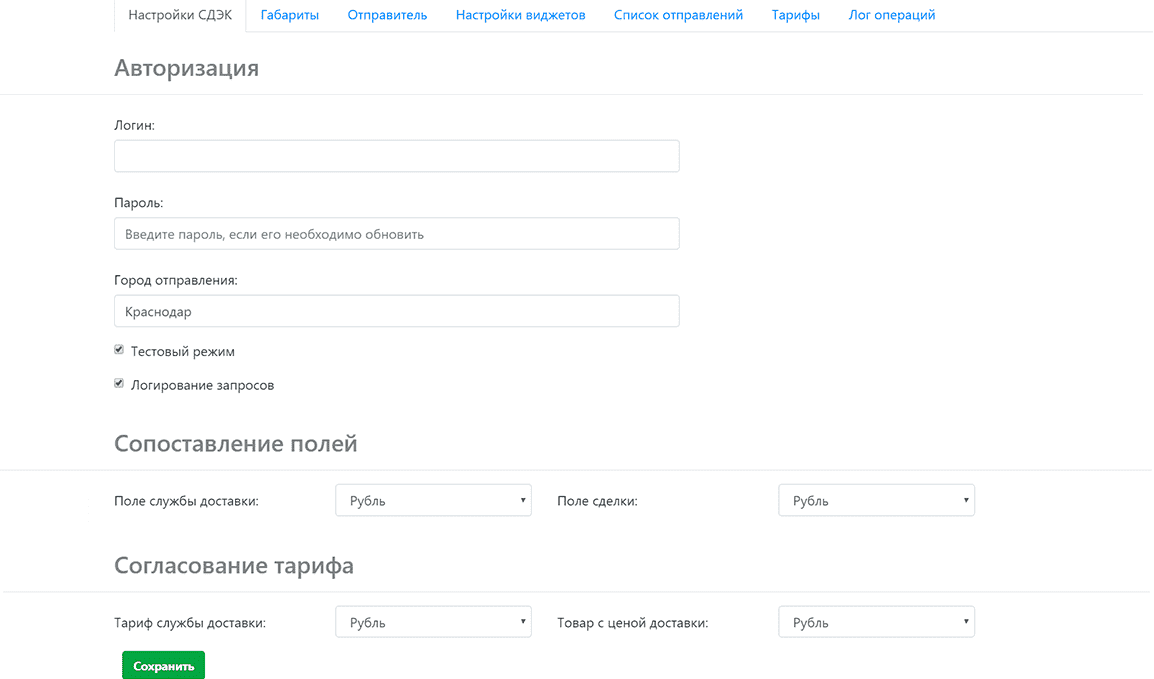Screen dimensions: 1154x679
Task: Open the Поле сделки dropdown
Action: [x=876, y=501]
